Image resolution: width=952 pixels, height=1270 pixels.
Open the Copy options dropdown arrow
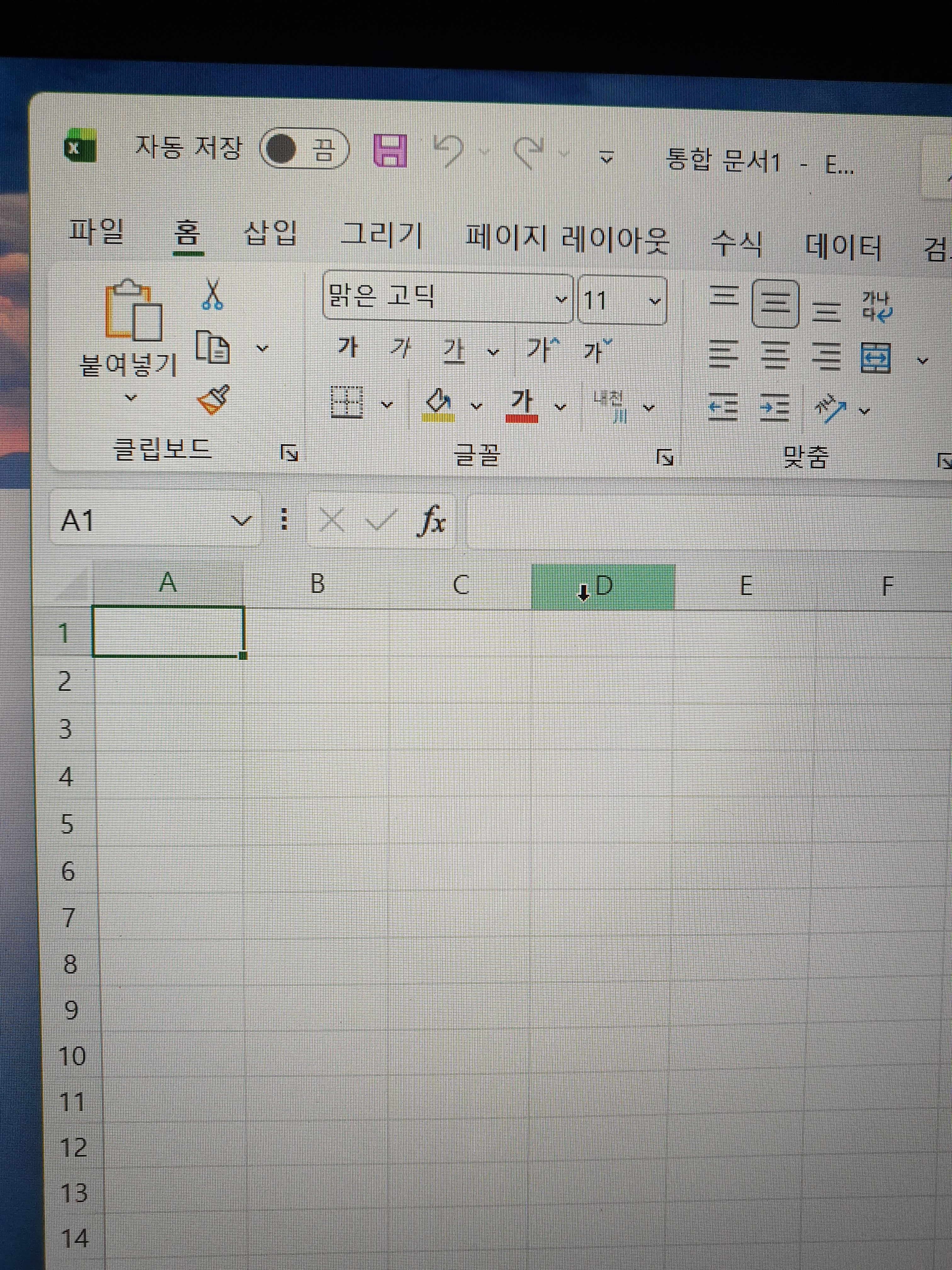coord(262,348)
